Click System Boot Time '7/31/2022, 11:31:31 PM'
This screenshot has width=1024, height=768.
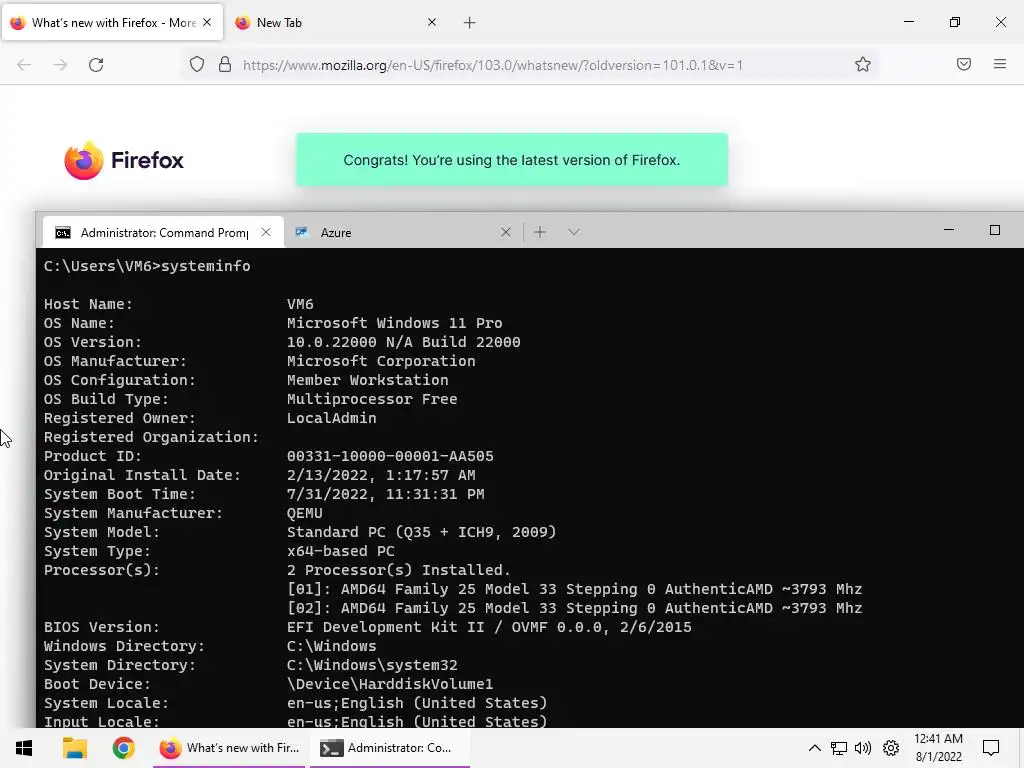coord(385,494)
